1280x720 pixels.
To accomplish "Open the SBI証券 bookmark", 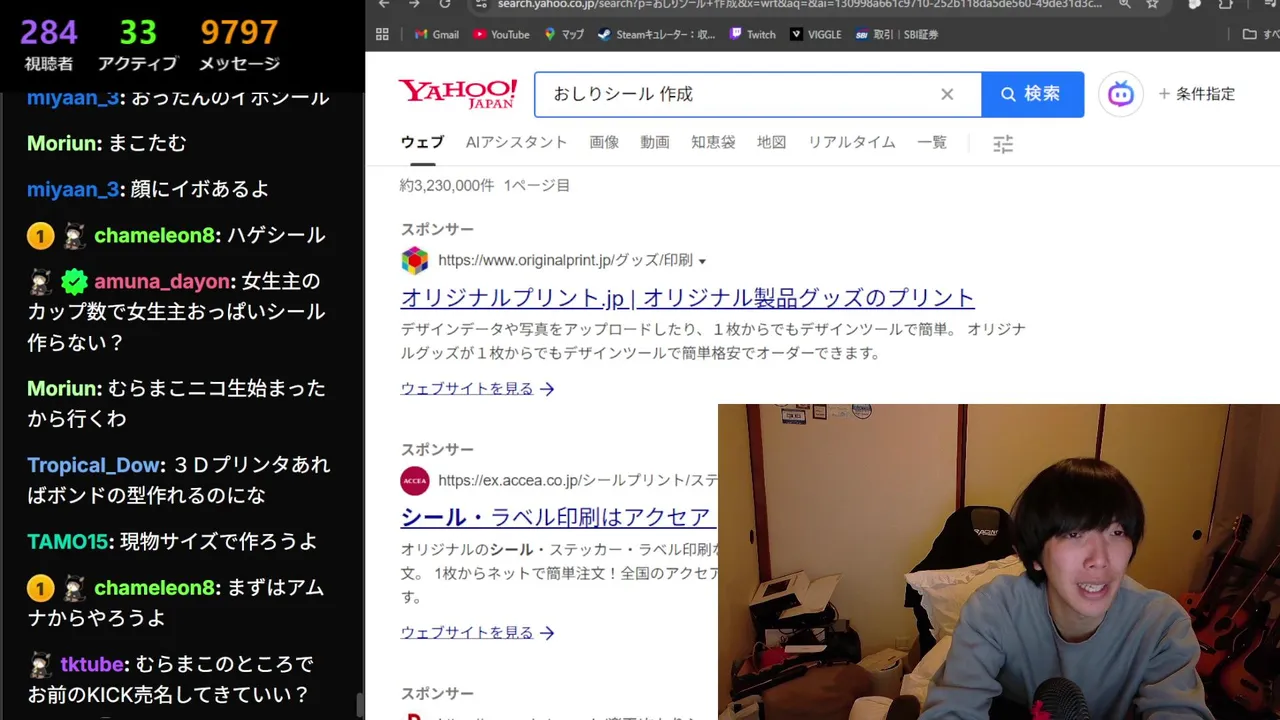I will tap(897, 34).
